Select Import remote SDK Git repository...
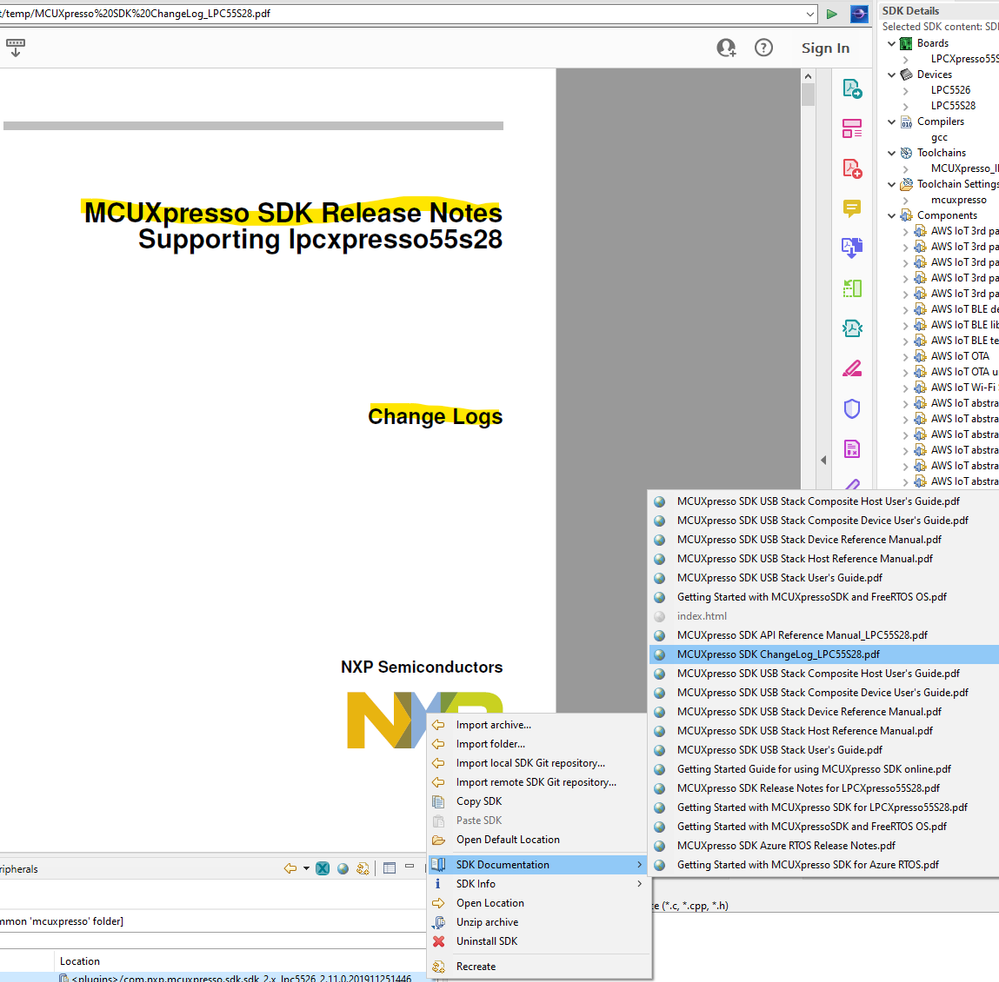Viewport: 999px width, 982px height. pos(539,782)
